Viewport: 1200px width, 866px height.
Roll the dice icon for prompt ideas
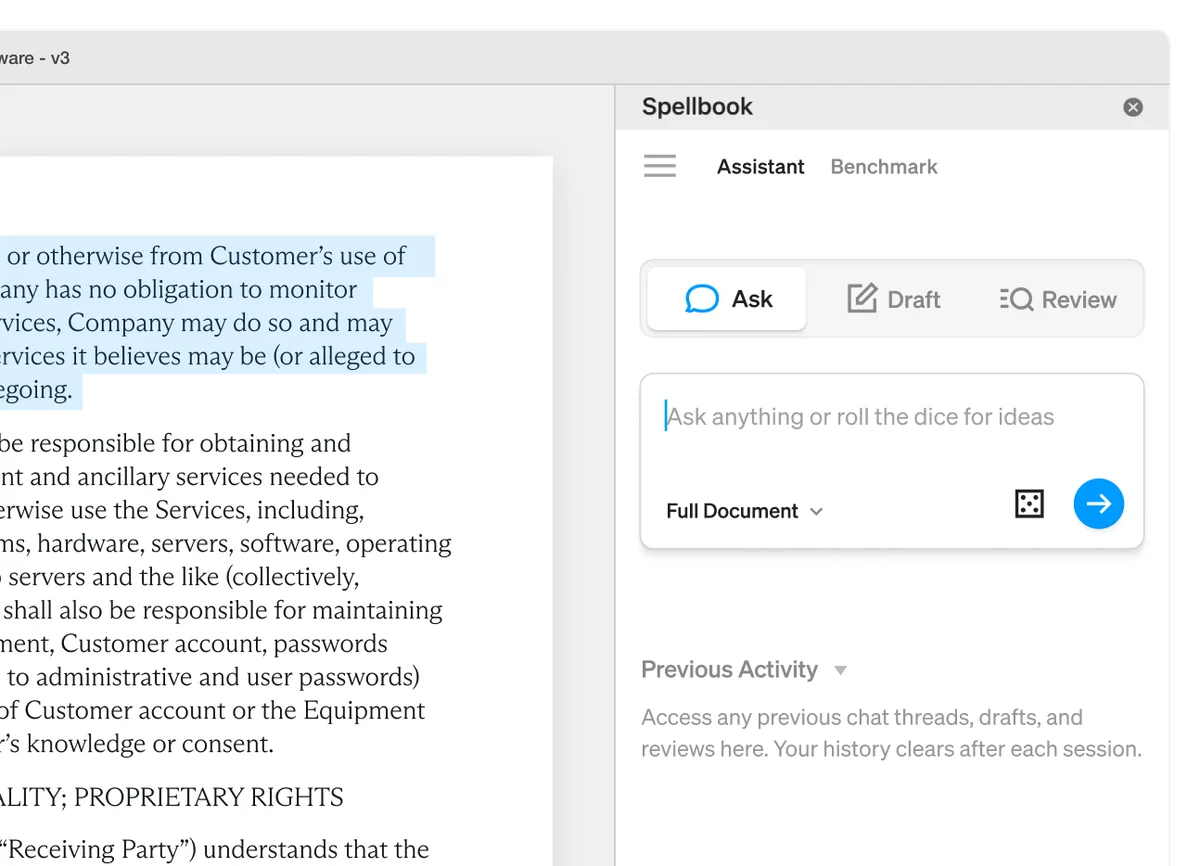pos(1030,504)
